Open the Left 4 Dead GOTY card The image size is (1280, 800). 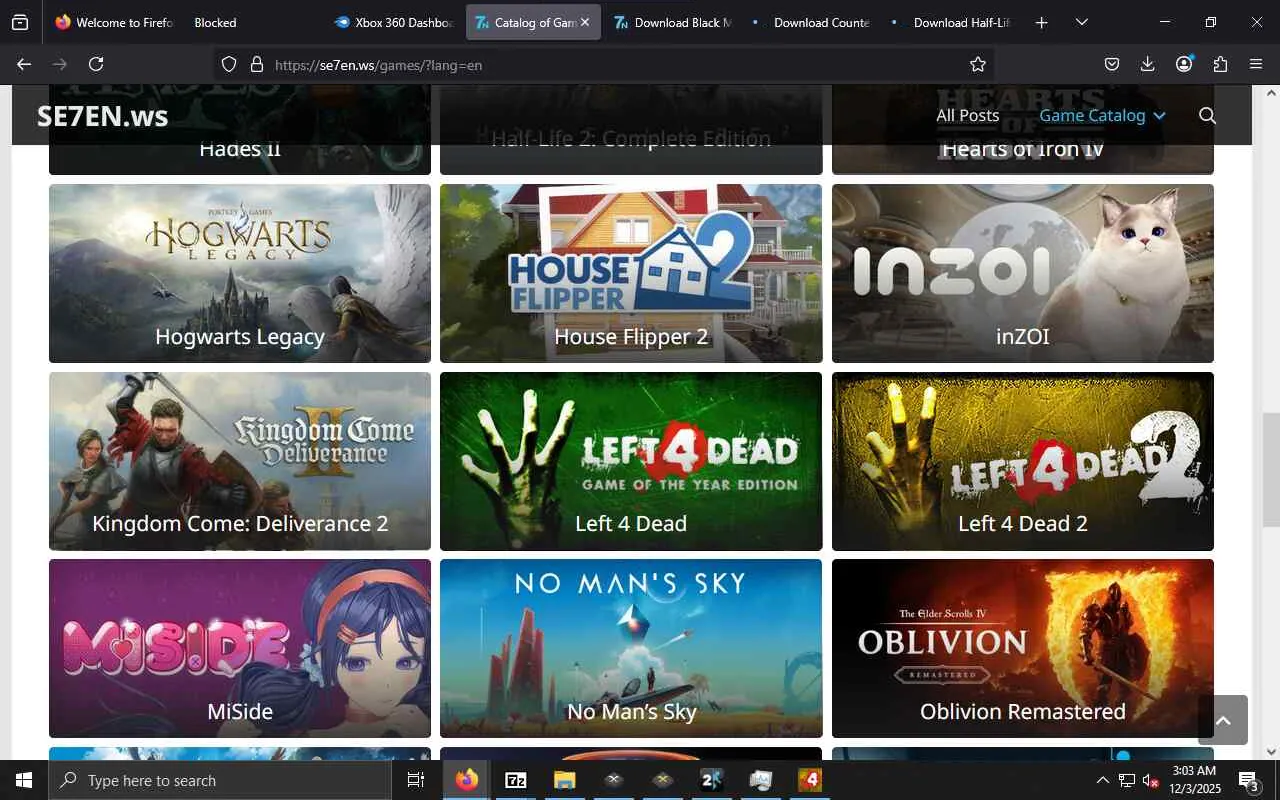(x=631, y=461)
